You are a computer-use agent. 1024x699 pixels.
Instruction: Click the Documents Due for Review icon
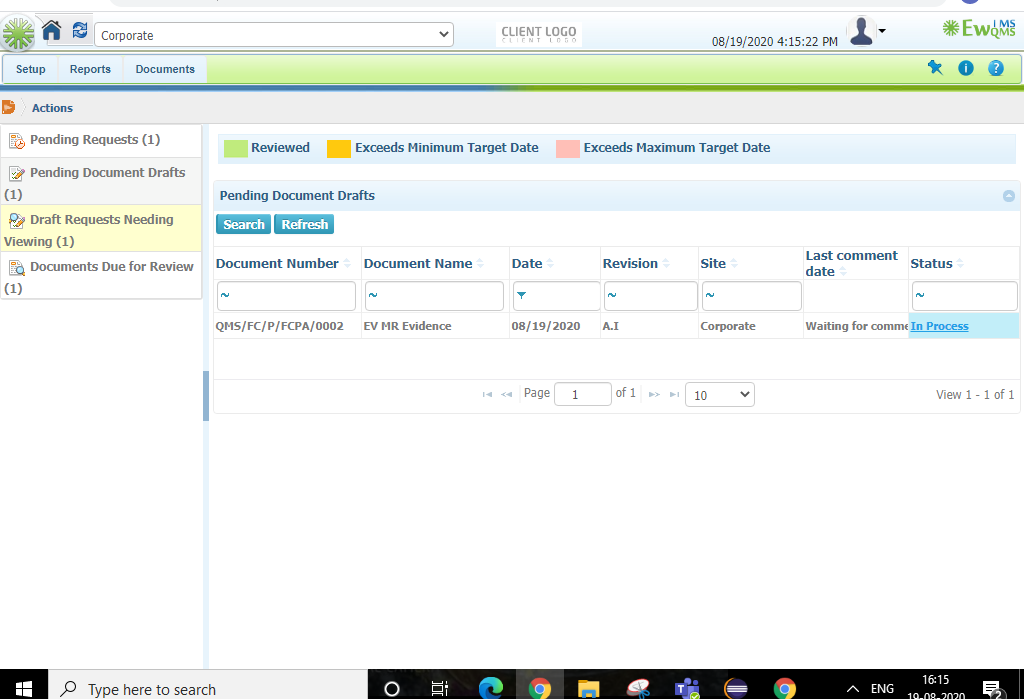coord(16,267)
